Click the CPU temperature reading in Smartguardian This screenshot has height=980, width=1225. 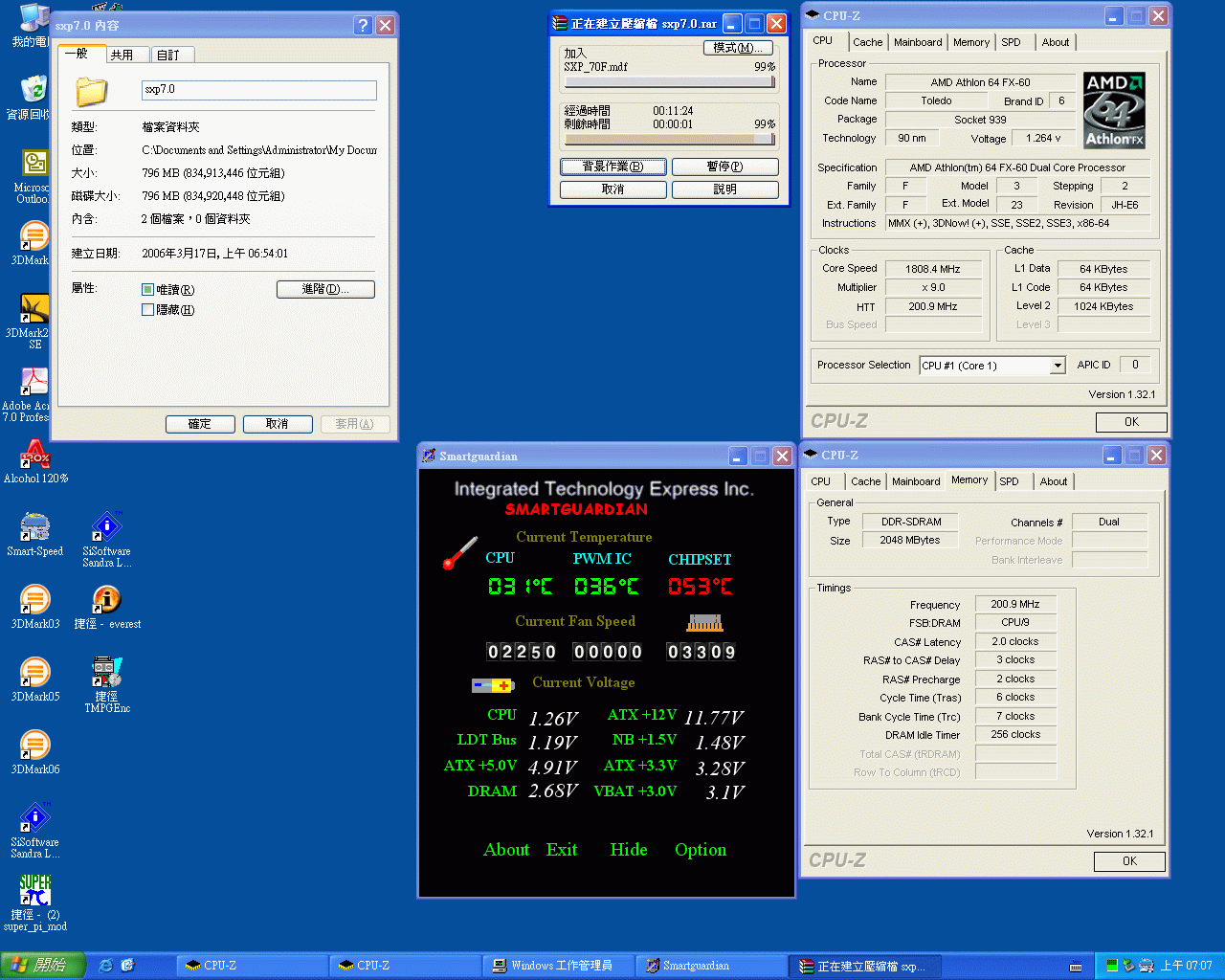(x=521, y=586)
